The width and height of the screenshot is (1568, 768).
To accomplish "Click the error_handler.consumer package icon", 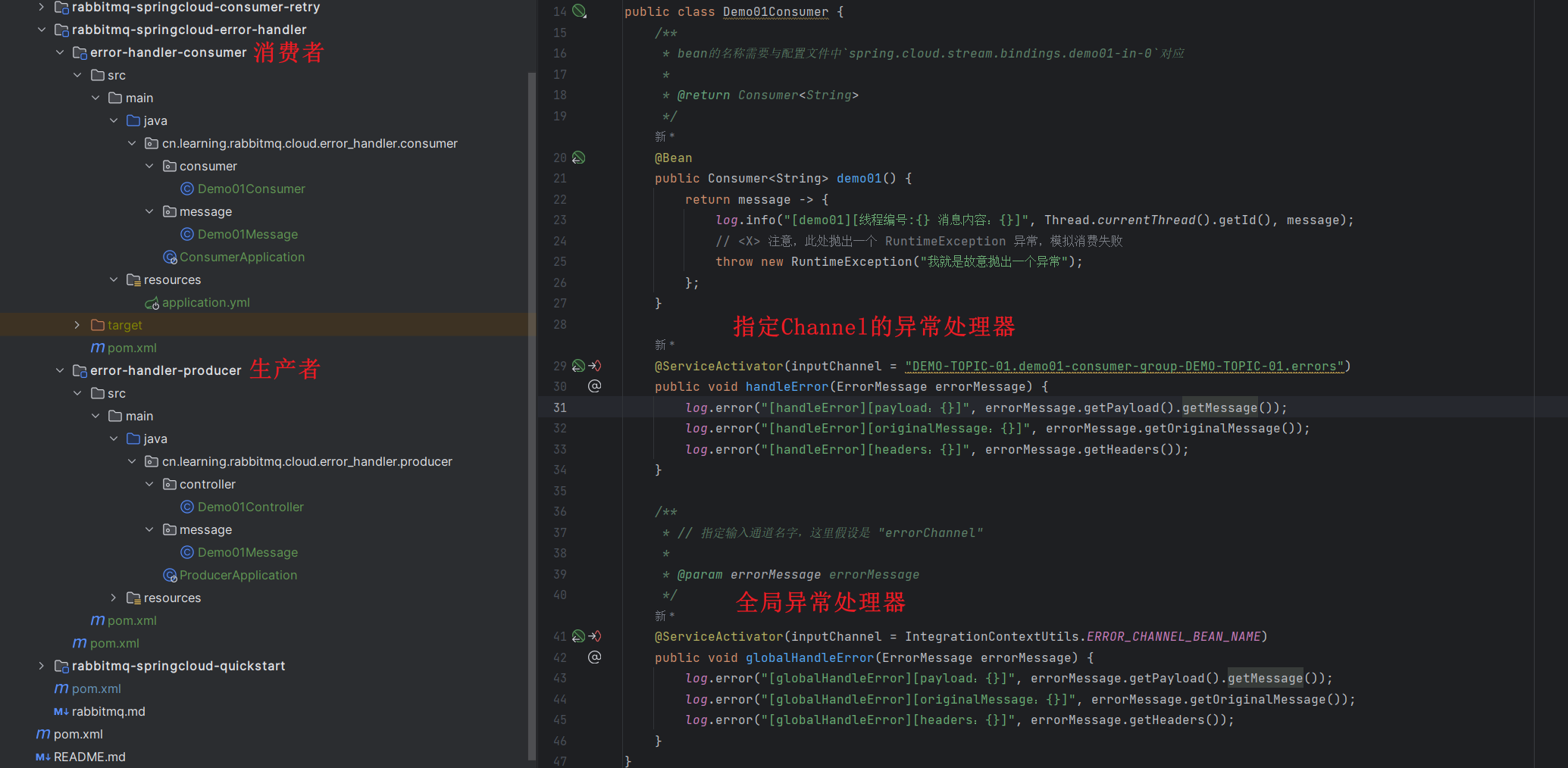I will pos(152,143).
